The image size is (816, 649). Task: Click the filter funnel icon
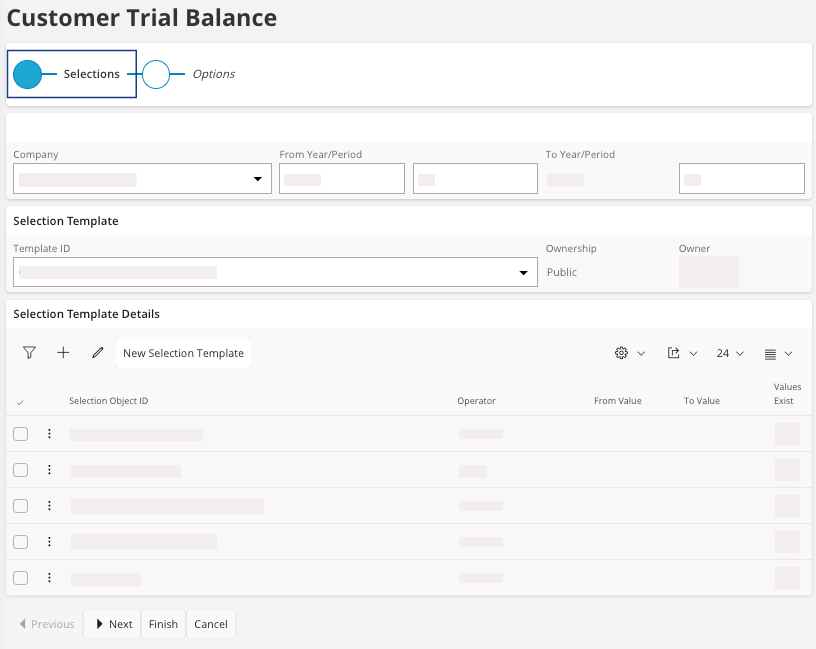[x=29, y=353]
